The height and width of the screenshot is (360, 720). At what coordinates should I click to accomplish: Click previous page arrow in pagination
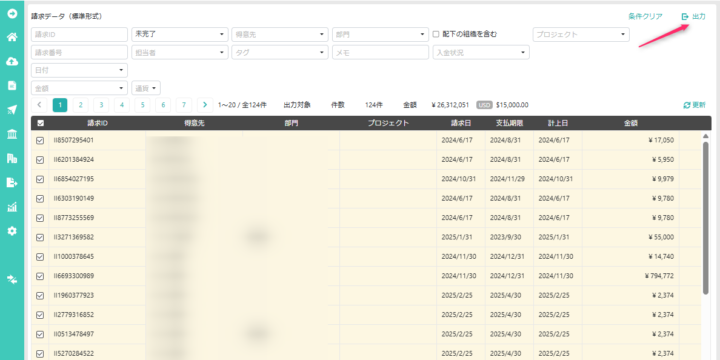(39, 105)
